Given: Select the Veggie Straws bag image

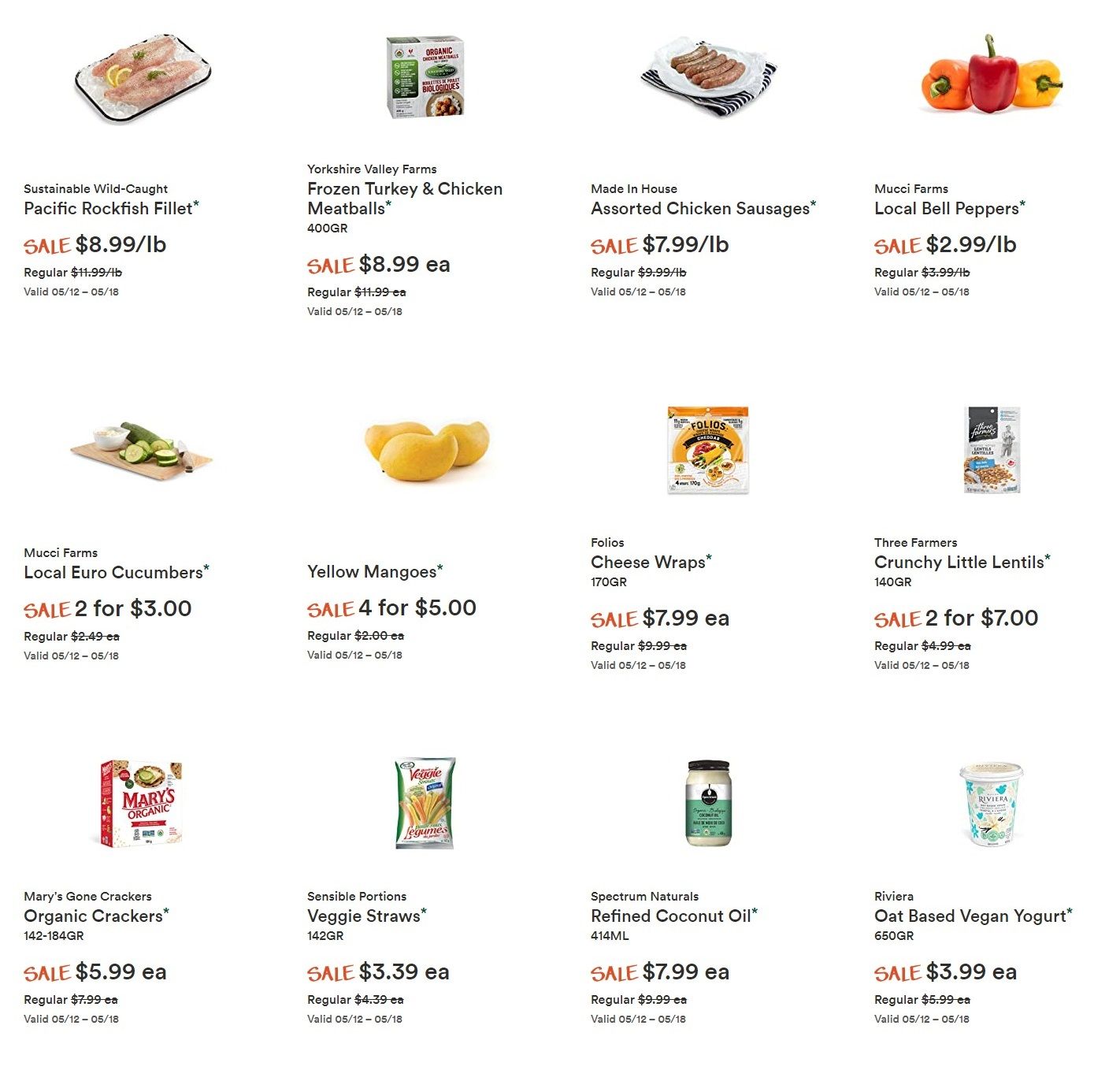Looking at the screenshot, I should [425, 804].
